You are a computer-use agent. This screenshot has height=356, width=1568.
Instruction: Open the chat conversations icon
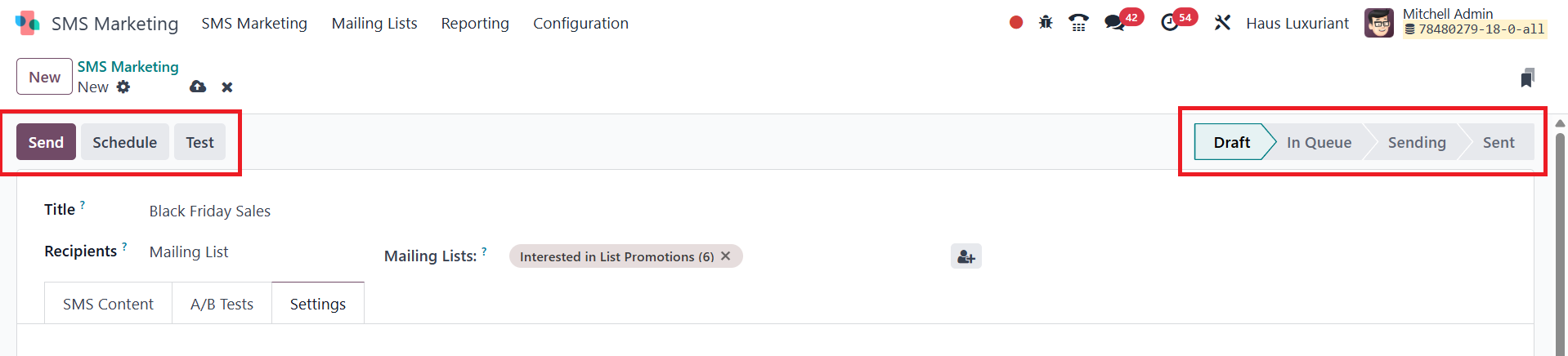pyautogui.click(x=1114, y=23)
